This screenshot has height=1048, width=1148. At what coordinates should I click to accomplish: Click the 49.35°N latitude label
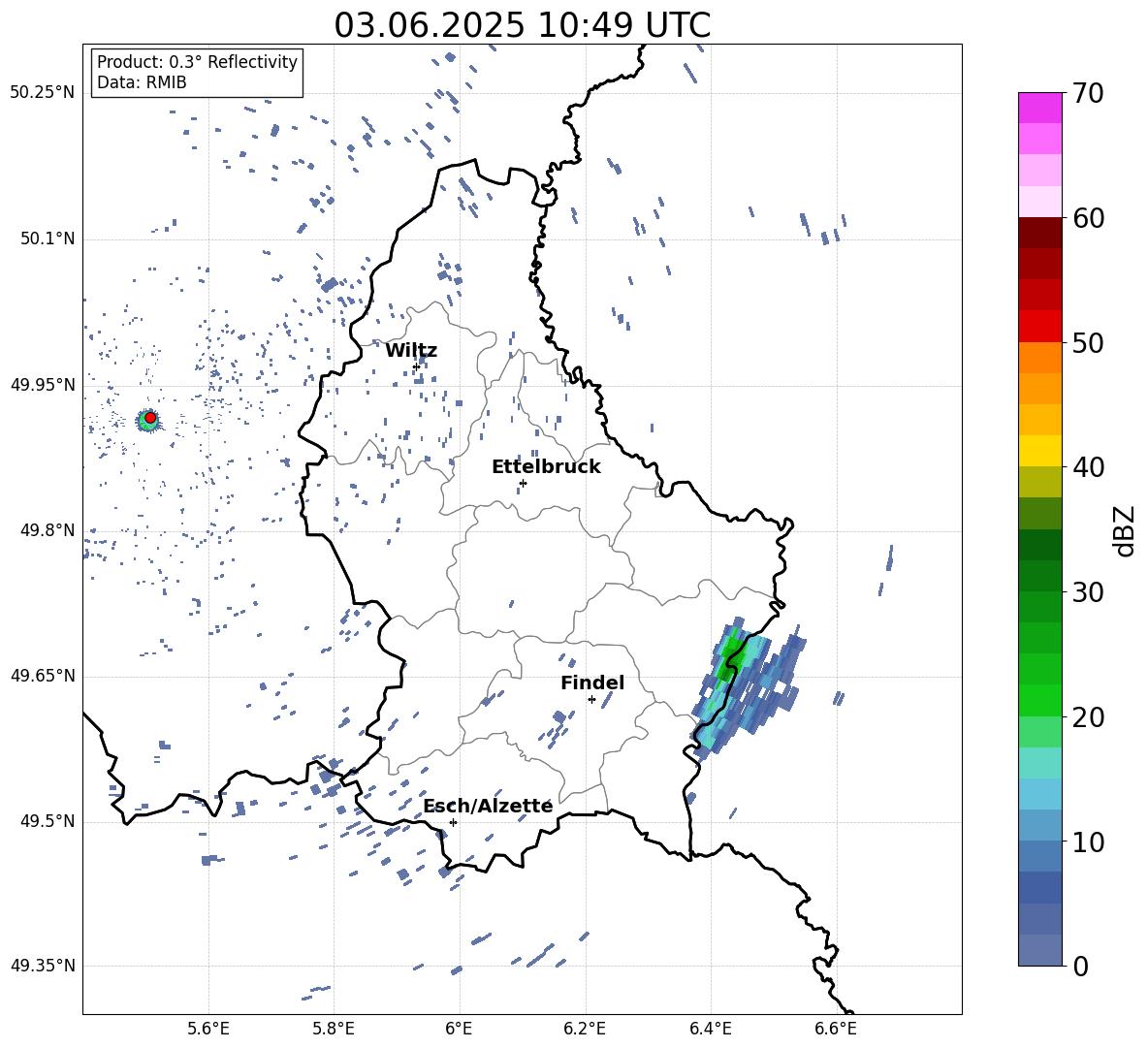point(43,966)
